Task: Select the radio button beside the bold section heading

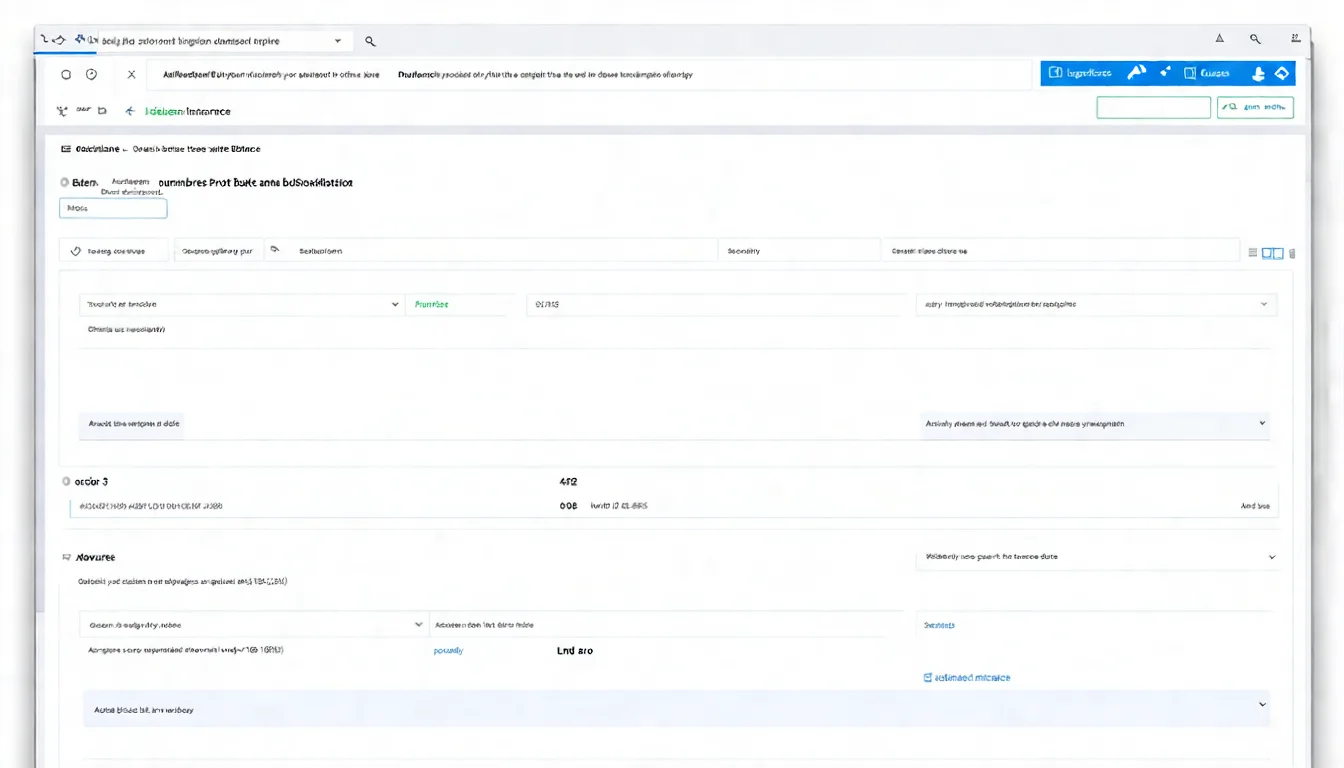Action: pos(65,183)
